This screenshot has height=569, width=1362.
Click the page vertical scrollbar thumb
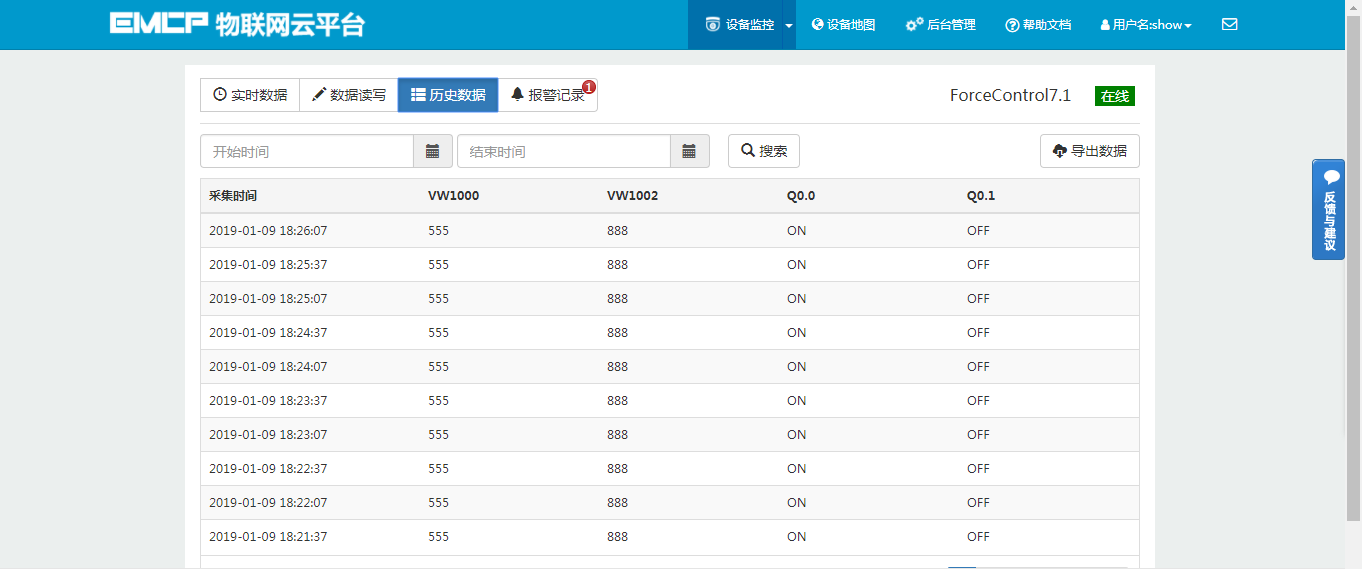coord(1353,270)
